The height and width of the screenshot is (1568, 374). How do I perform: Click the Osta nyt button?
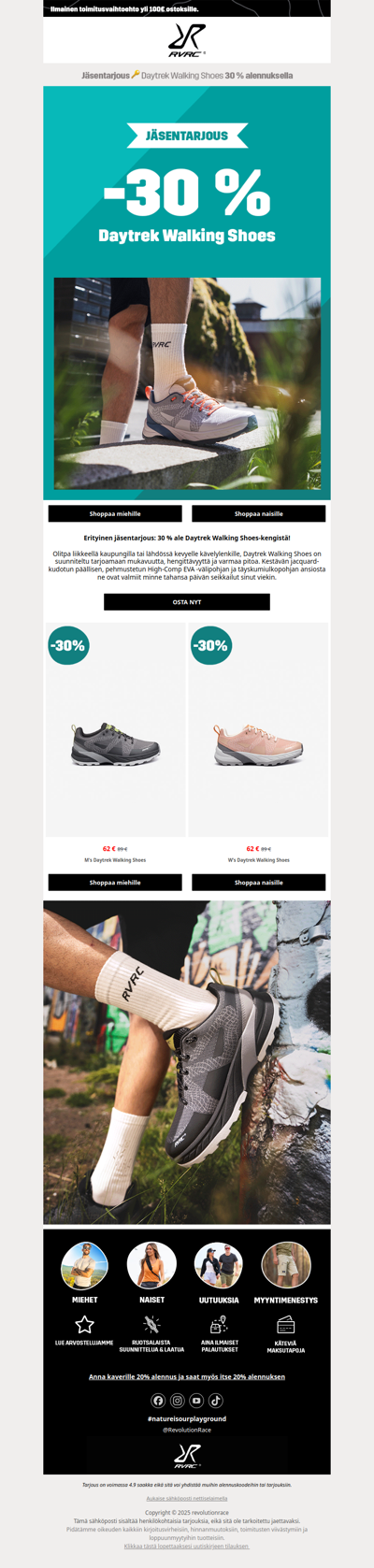(187, 602)
